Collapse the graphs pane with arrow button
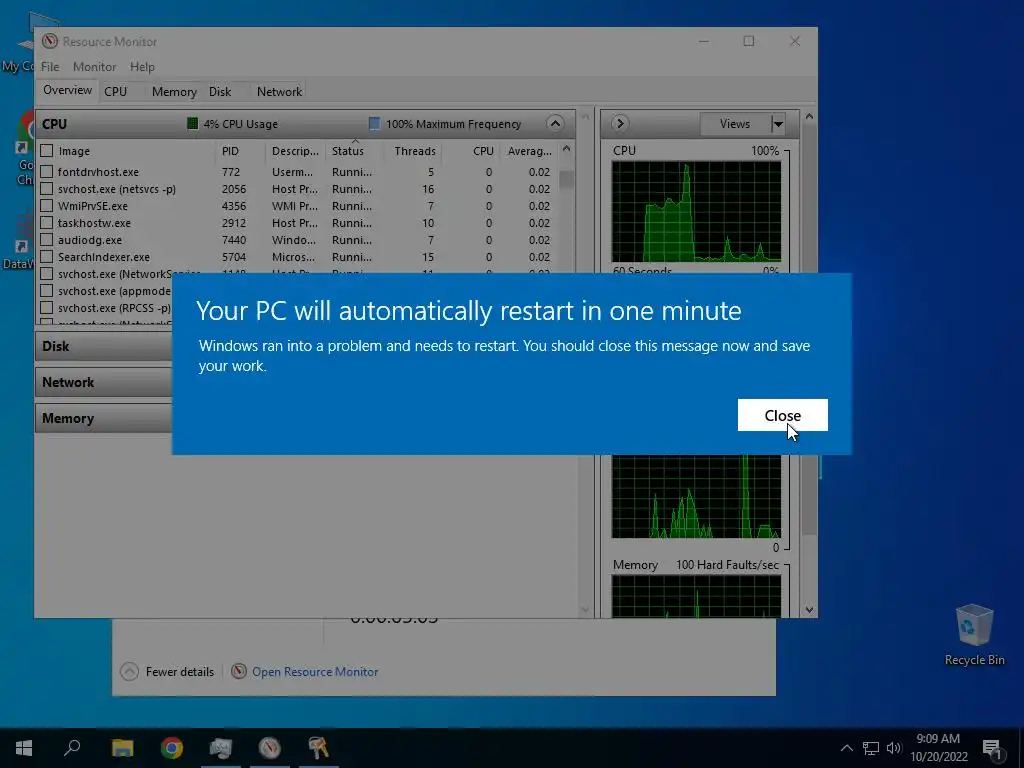This screenshot has height=768, width=1024. click(620, 123)
